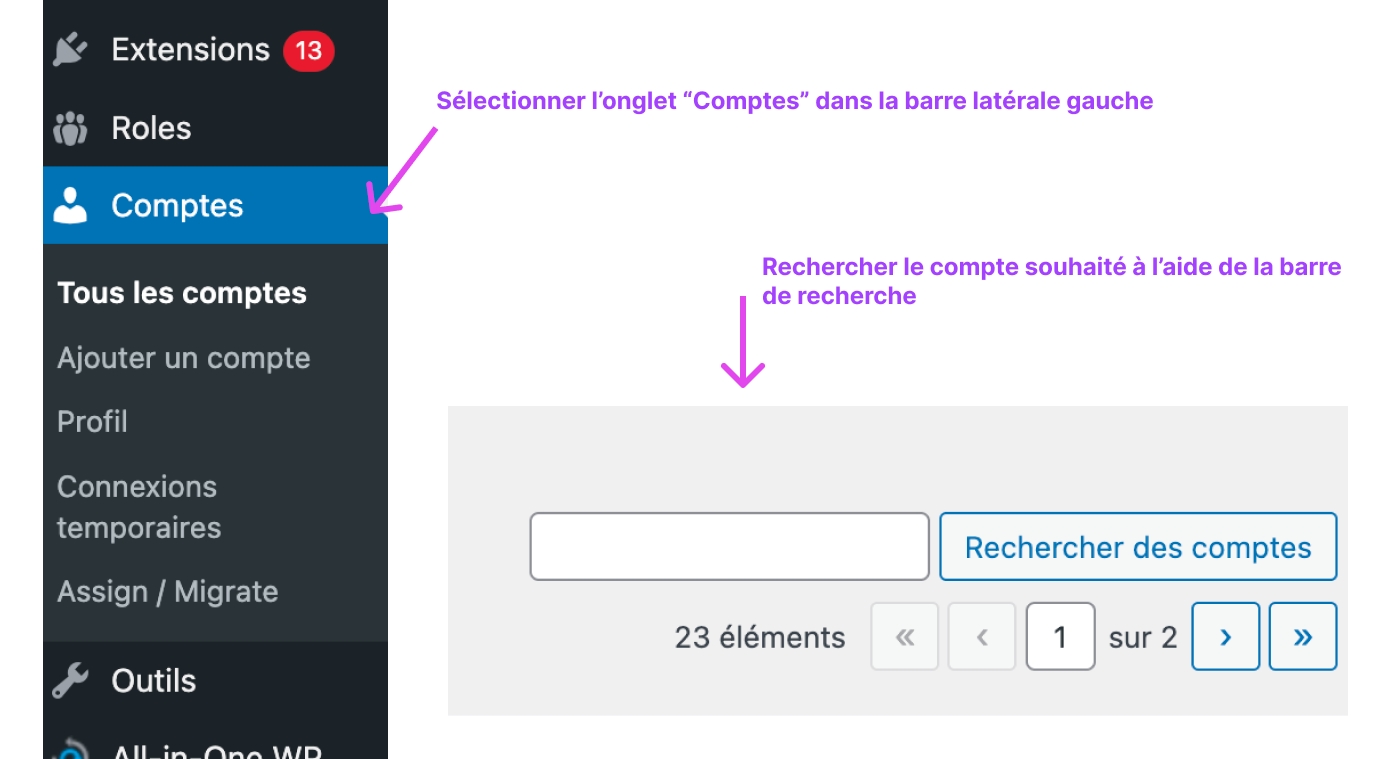Open the Profil submenu link

click(92, 422)
